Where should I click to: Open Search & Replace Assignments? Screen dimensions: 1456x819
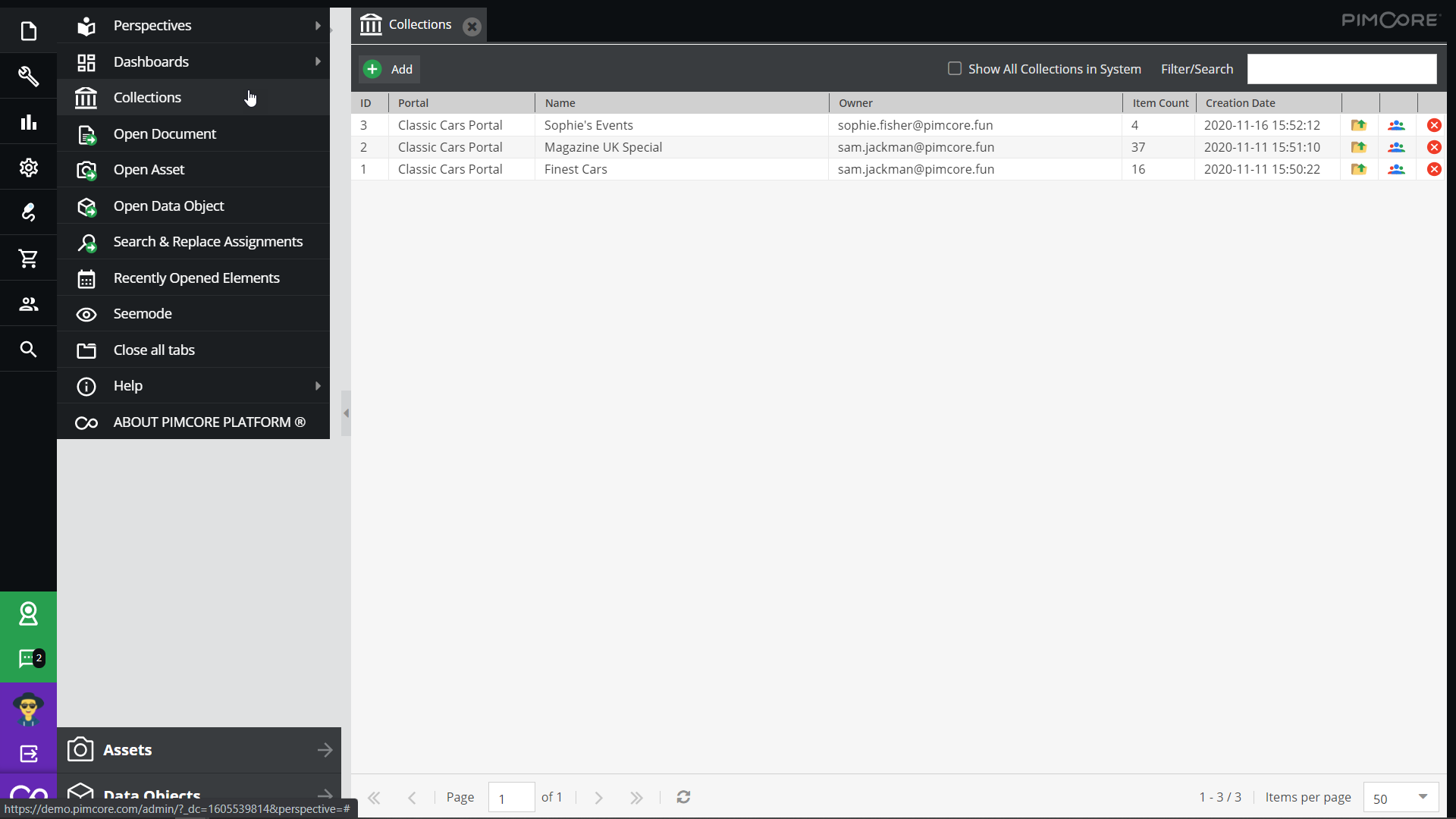(x=193, y=242)
